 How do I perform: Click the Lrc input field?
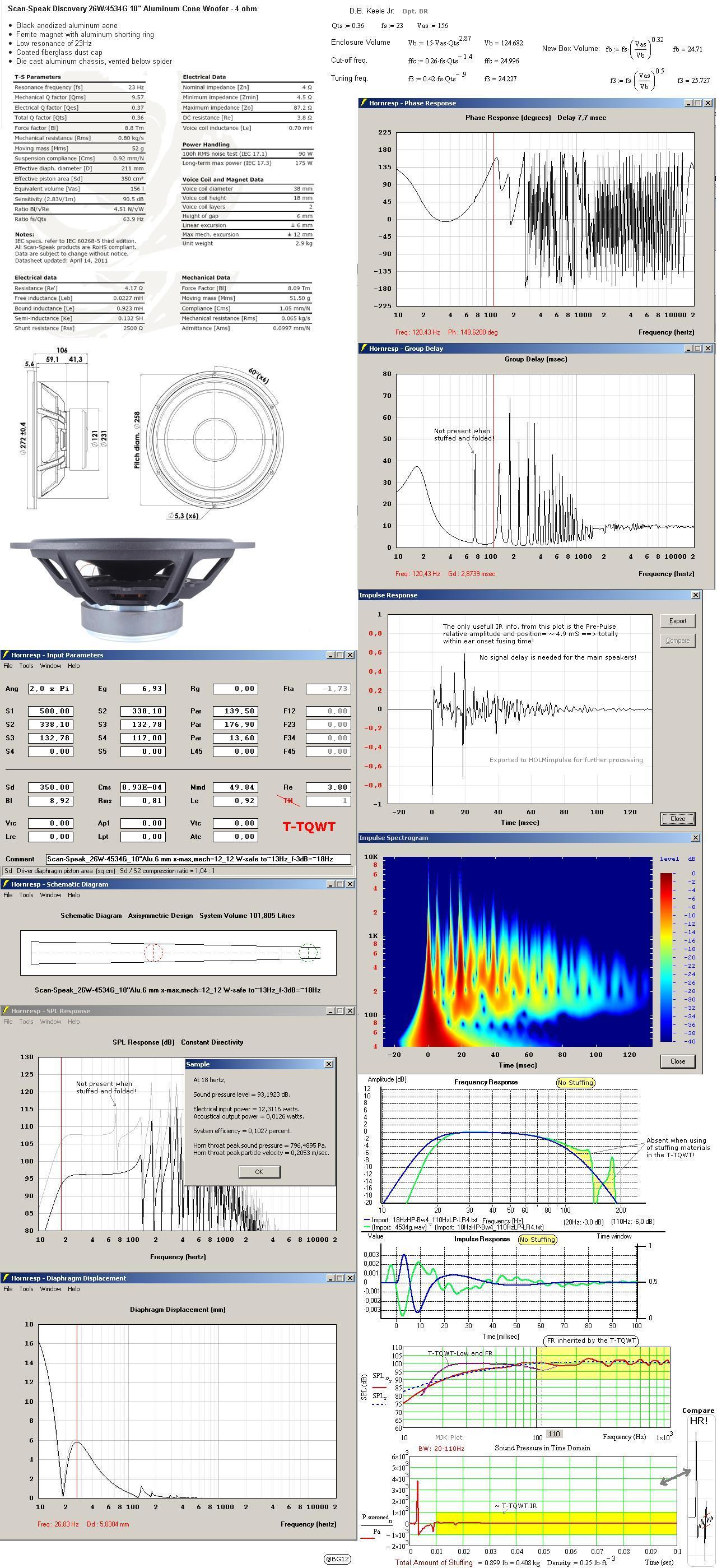[50, 836]
